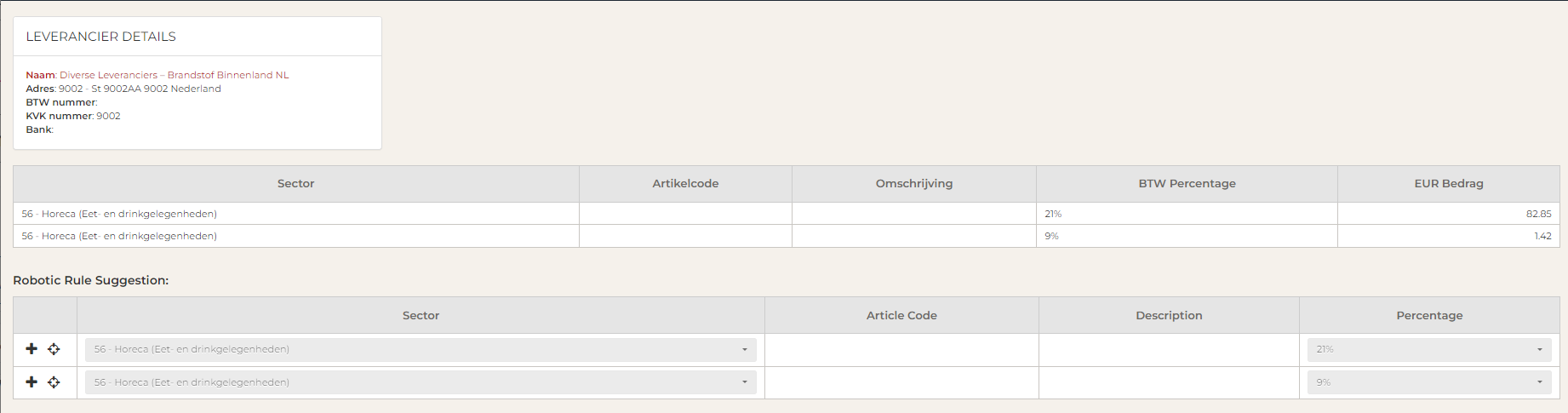The image size is (1568, 413).
Task: Expand the 9% Percentage dropdown
Action: click(1429, 382)
